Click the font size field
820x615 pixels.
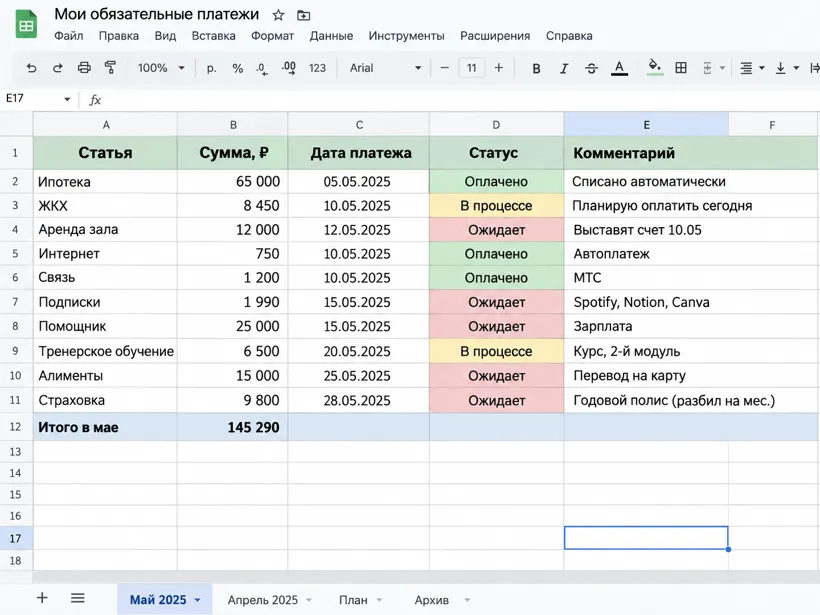[471, 68]
